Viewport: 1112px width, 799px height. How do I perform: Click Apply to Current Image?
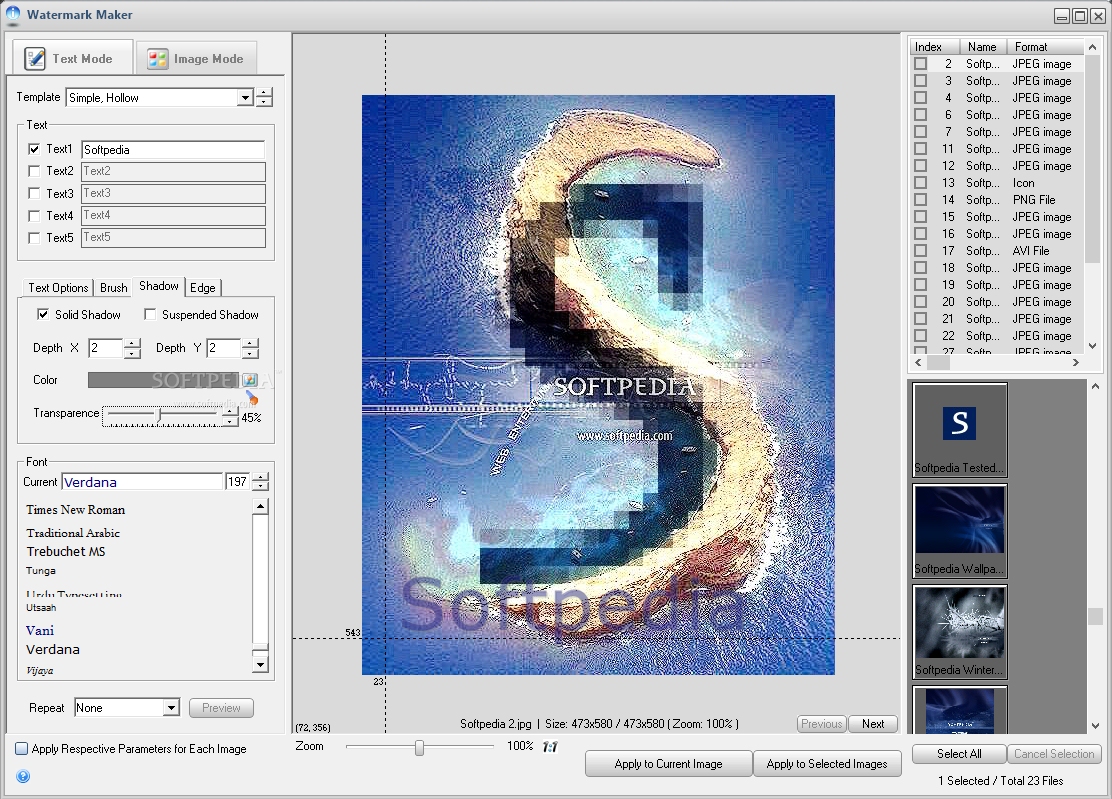tap(668, 764)
